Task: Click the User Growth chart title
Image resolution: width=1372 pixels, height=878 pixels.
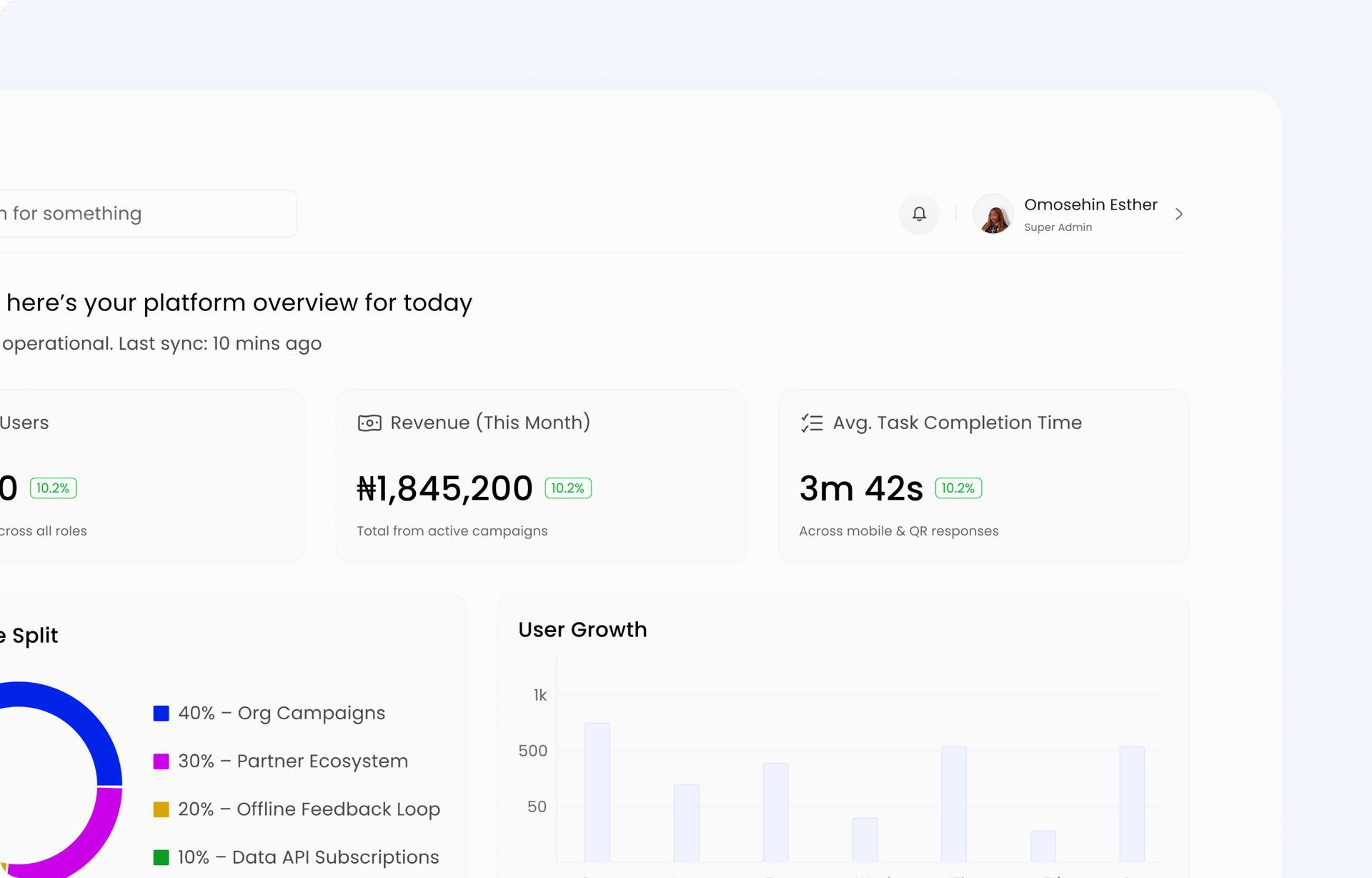Action: pyautogui.click(x=582, y=629)
